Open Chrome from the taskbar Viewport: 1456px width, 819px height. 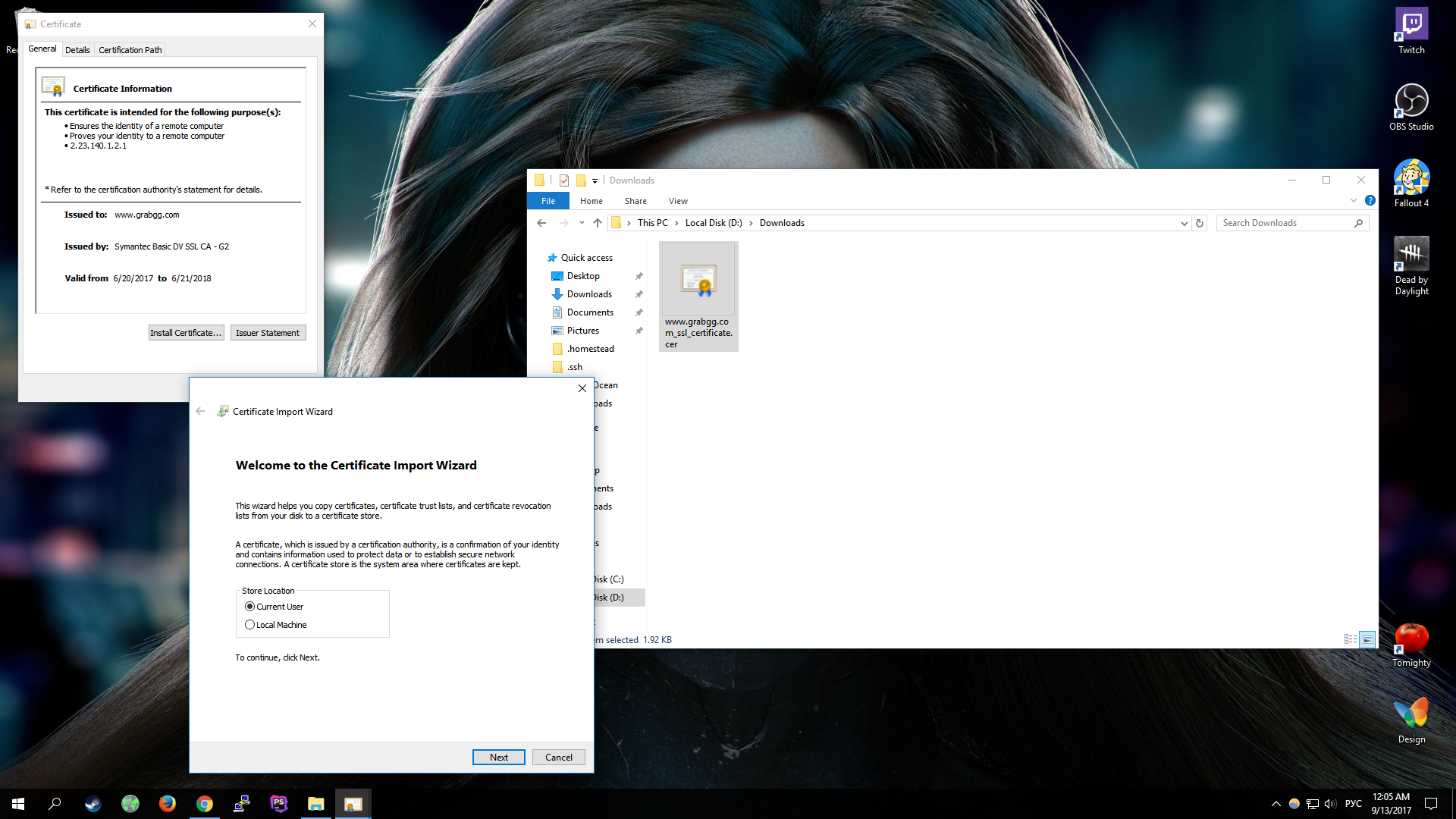204,804
